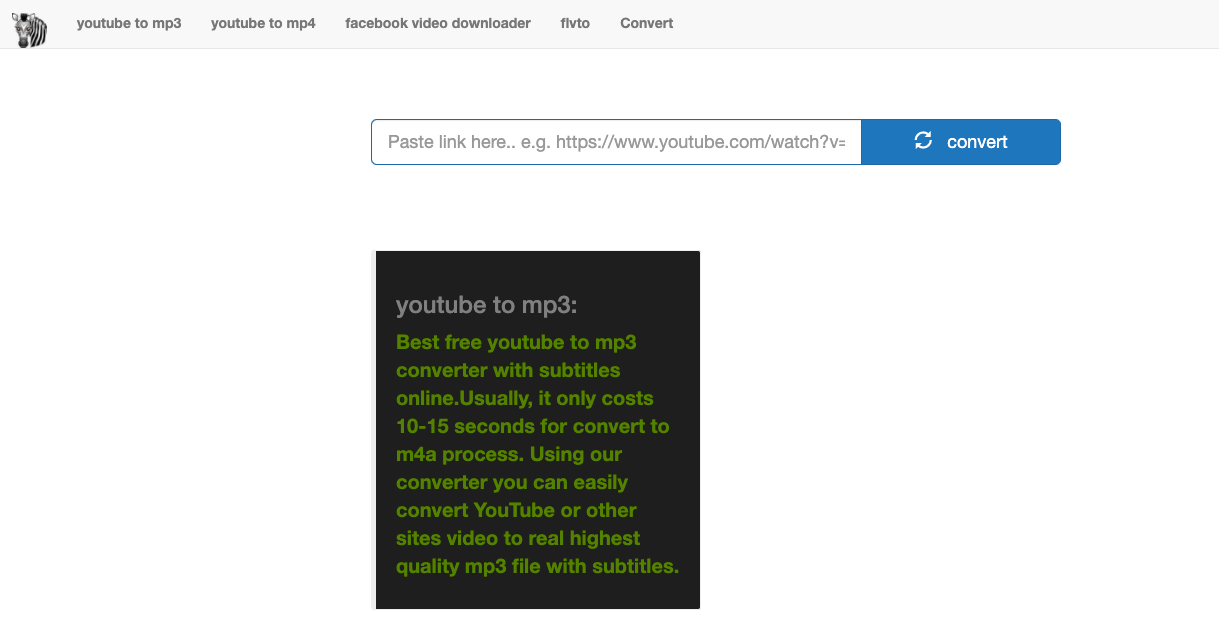Focus the Paste link here input field

pos(616,142)
